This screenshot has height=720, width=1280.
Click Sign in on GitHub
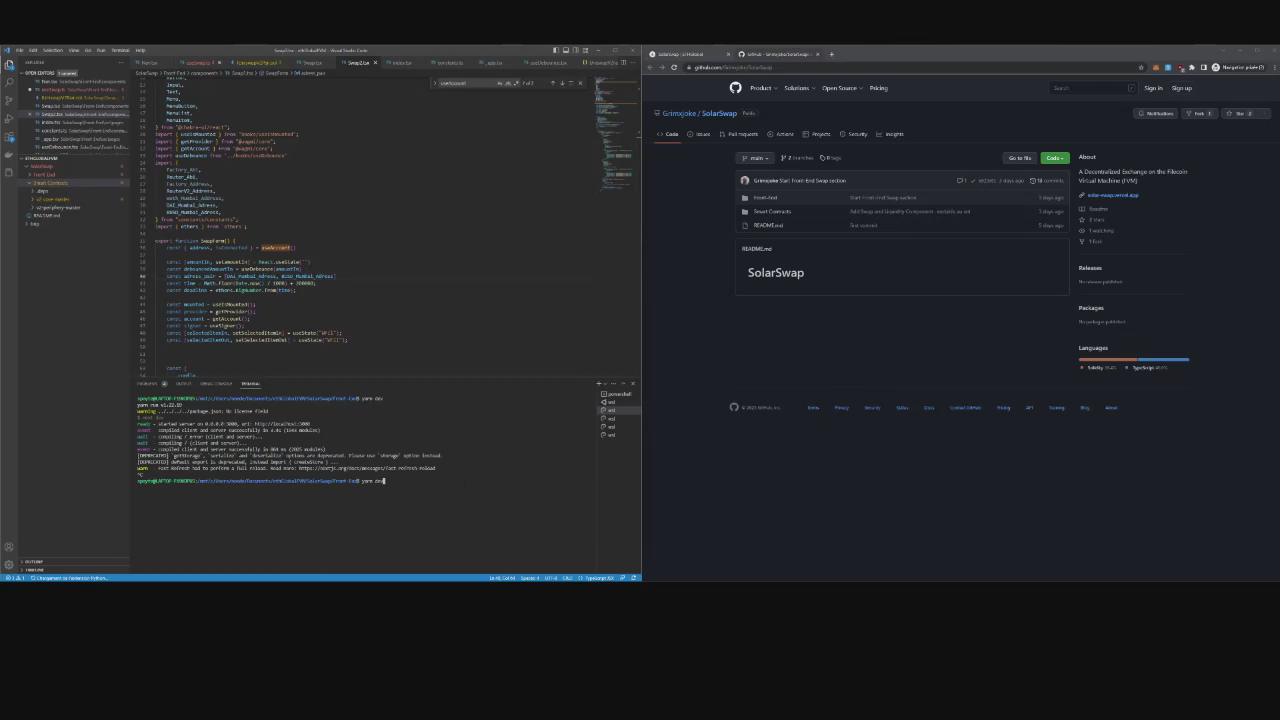[x=1153, y=88]
